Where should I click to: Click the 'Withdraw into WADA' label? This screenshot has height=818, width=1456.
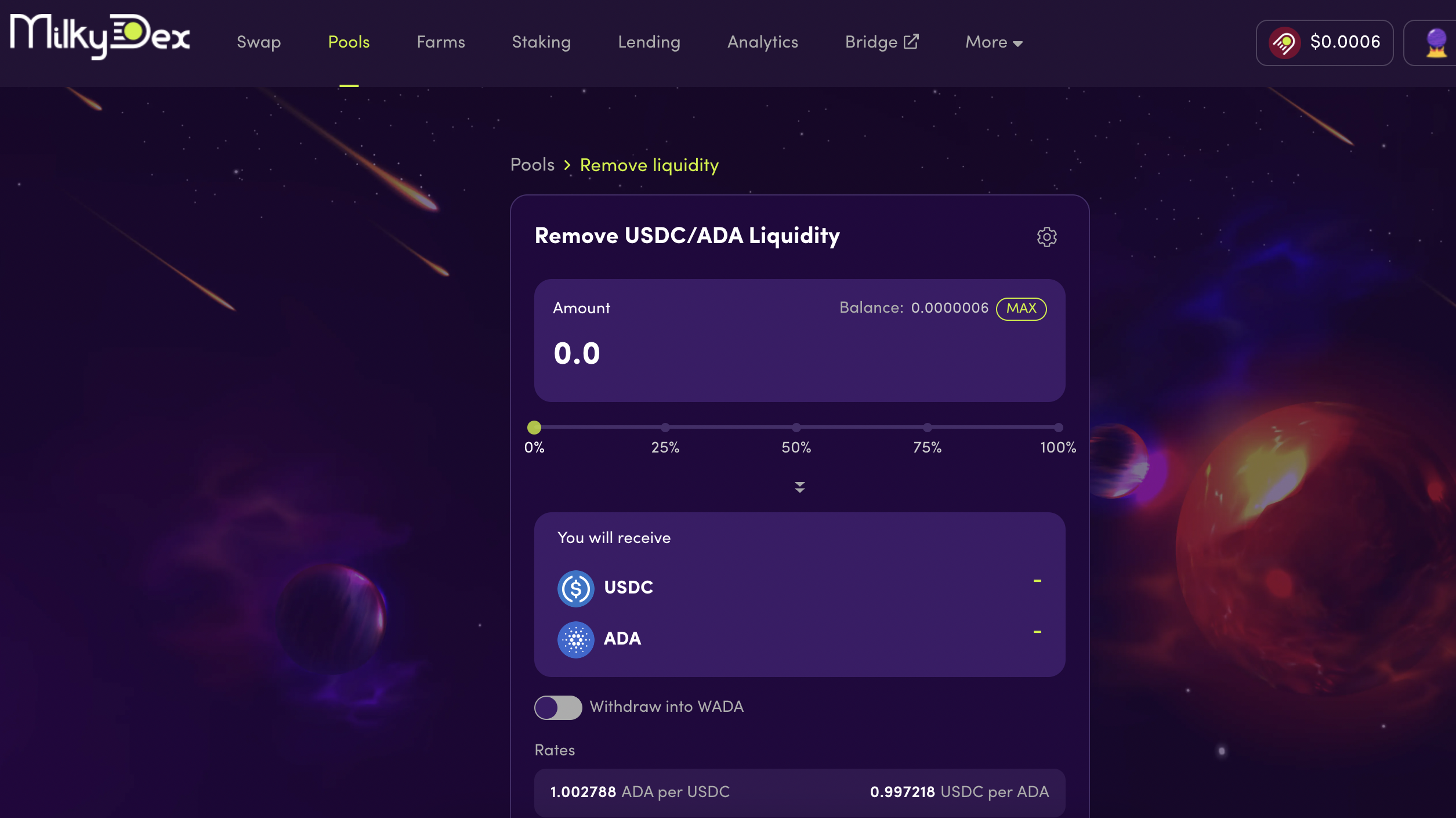coord(667,707)
